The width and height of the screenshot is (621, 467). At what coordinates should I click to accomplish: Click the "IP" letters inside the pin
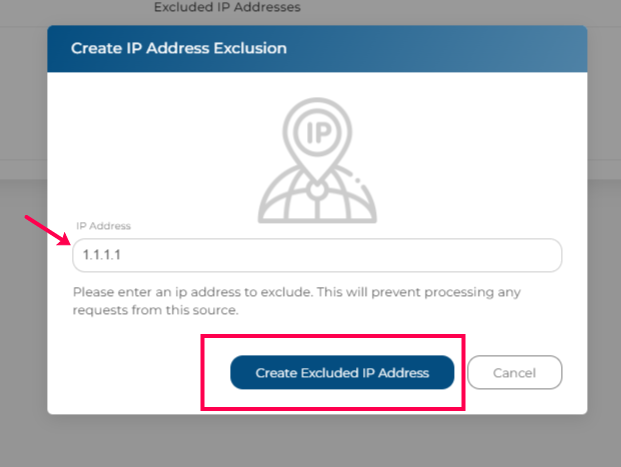(x=318, y=132)
